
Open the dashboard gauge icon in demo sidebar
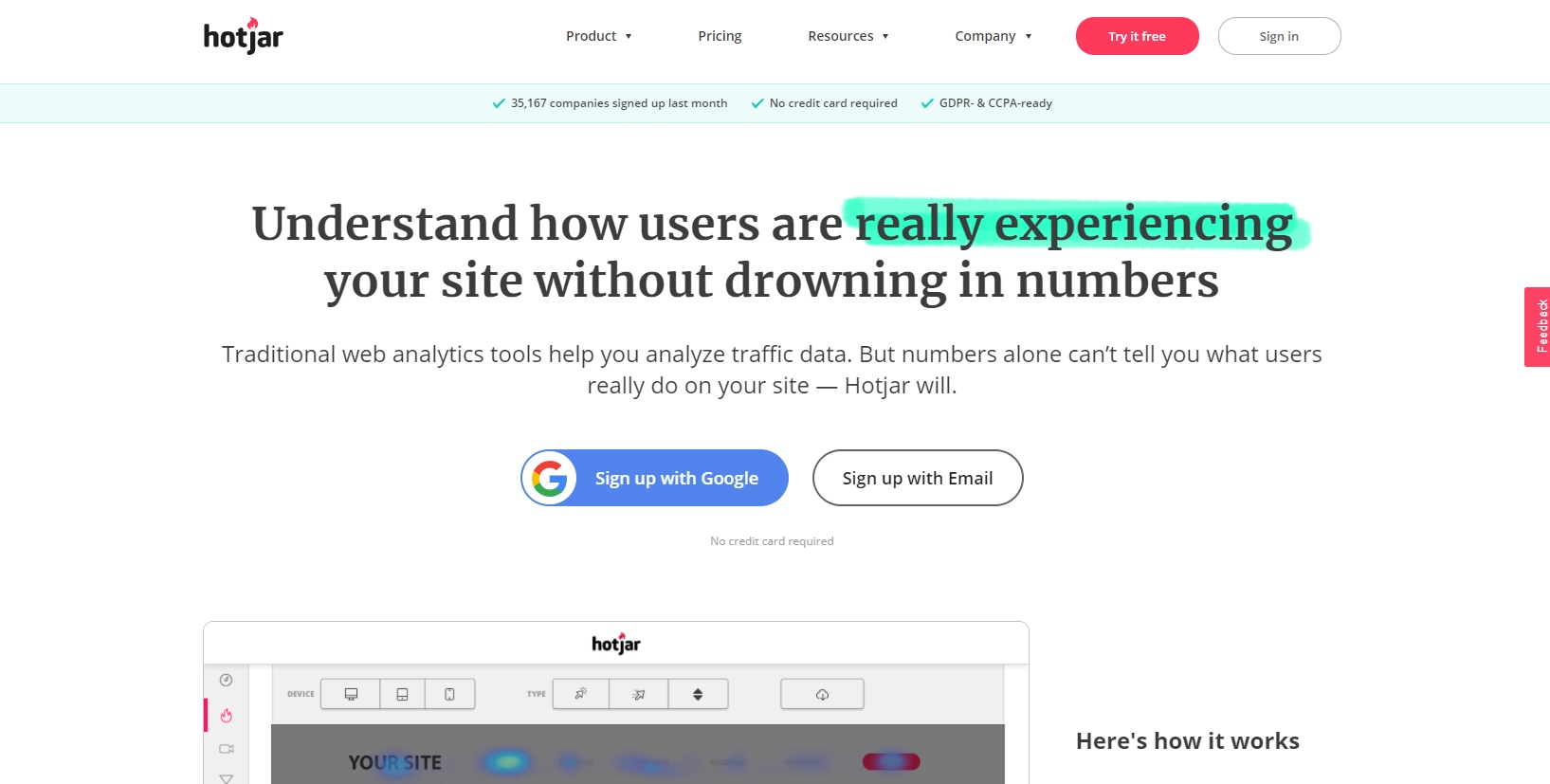(226, 680)
